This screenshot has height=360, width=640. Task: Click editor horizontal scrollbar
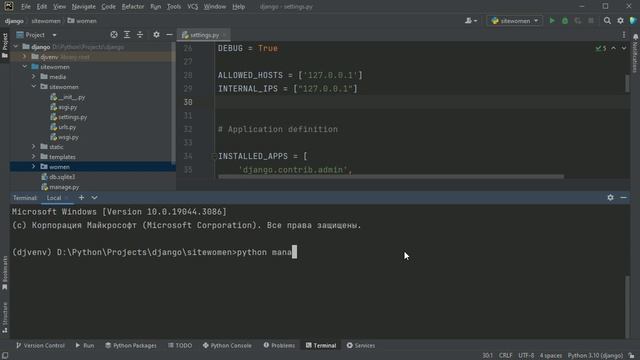click(391, 177)
